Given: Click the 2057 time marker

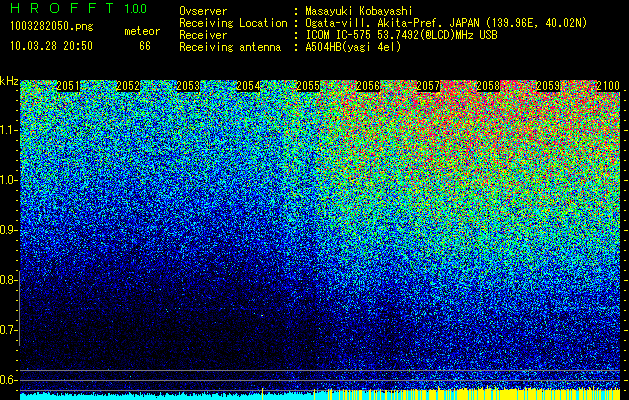Looking at the screenshot, I should 428,86.
